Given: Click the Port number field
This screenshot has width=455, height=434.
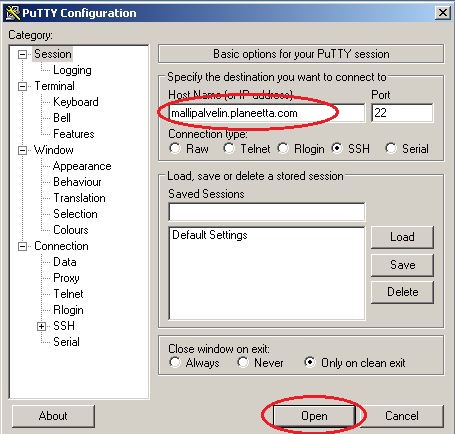Looking at the screenshot, I should pos(402,113).
